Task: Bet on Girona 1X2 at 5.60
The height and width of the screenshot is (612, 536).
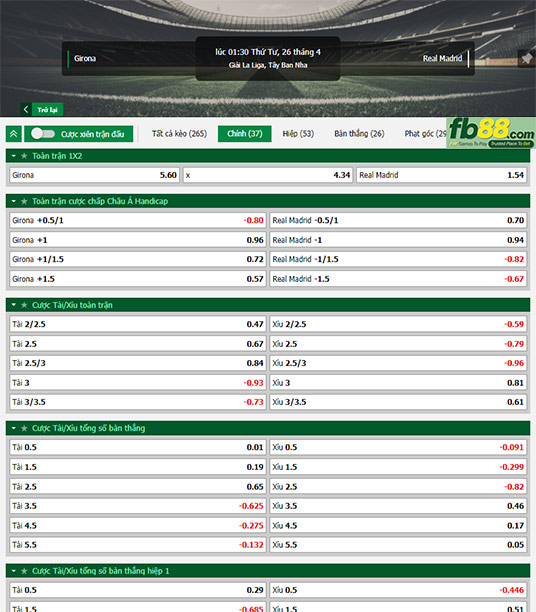Action: pyautogui.click(x=94, y=175)
